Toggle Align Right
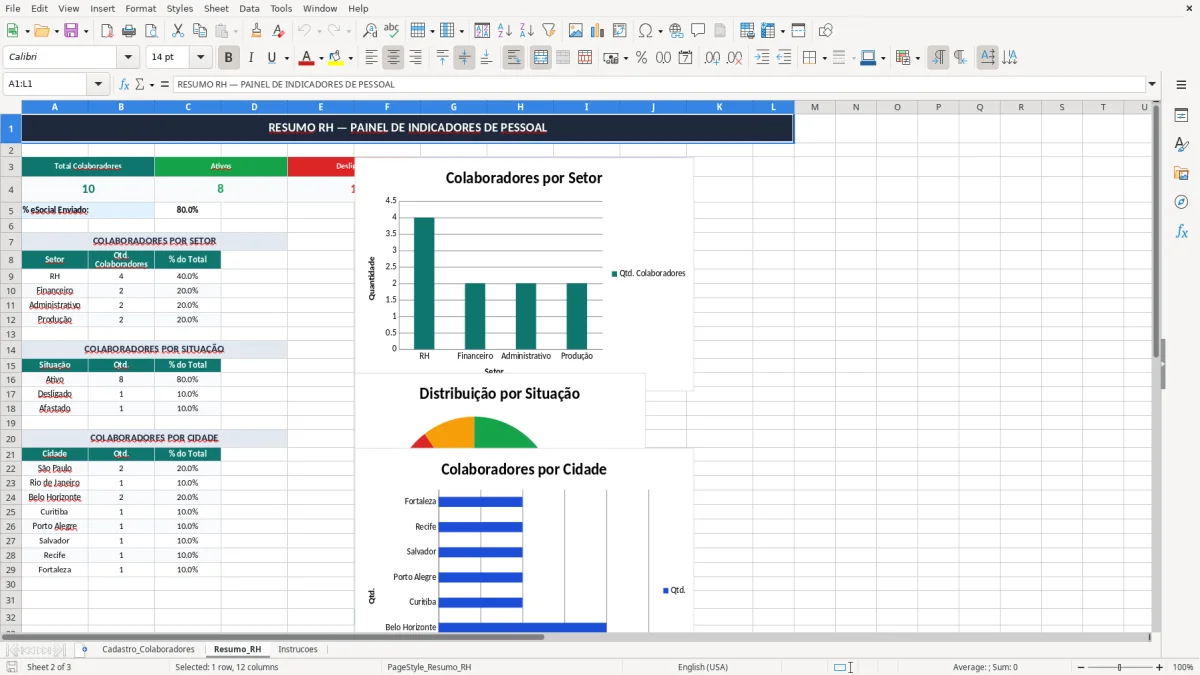The height and width of the screenshot is (675, 1200). [415, 58]
